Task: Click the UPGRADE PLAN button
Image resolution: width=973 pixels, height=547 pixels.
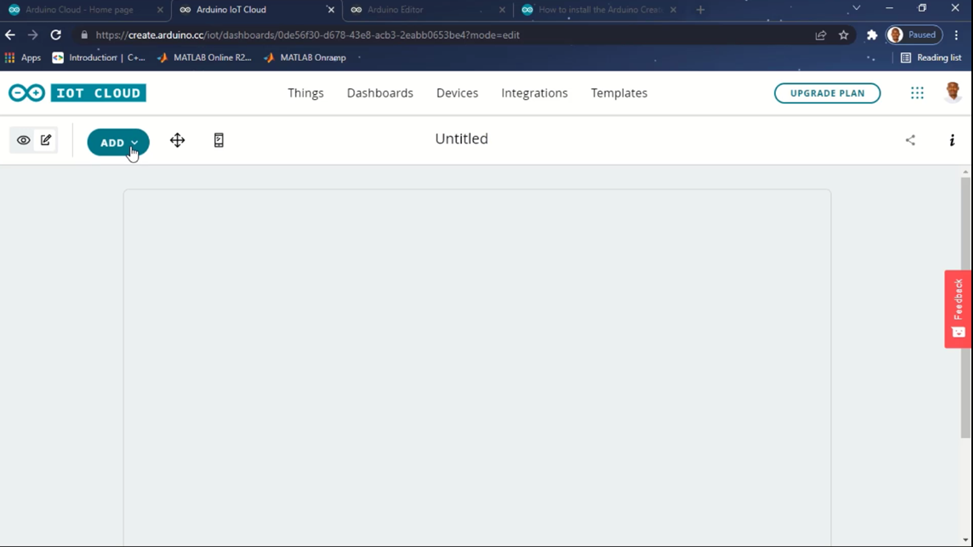Action: (827, 93)
